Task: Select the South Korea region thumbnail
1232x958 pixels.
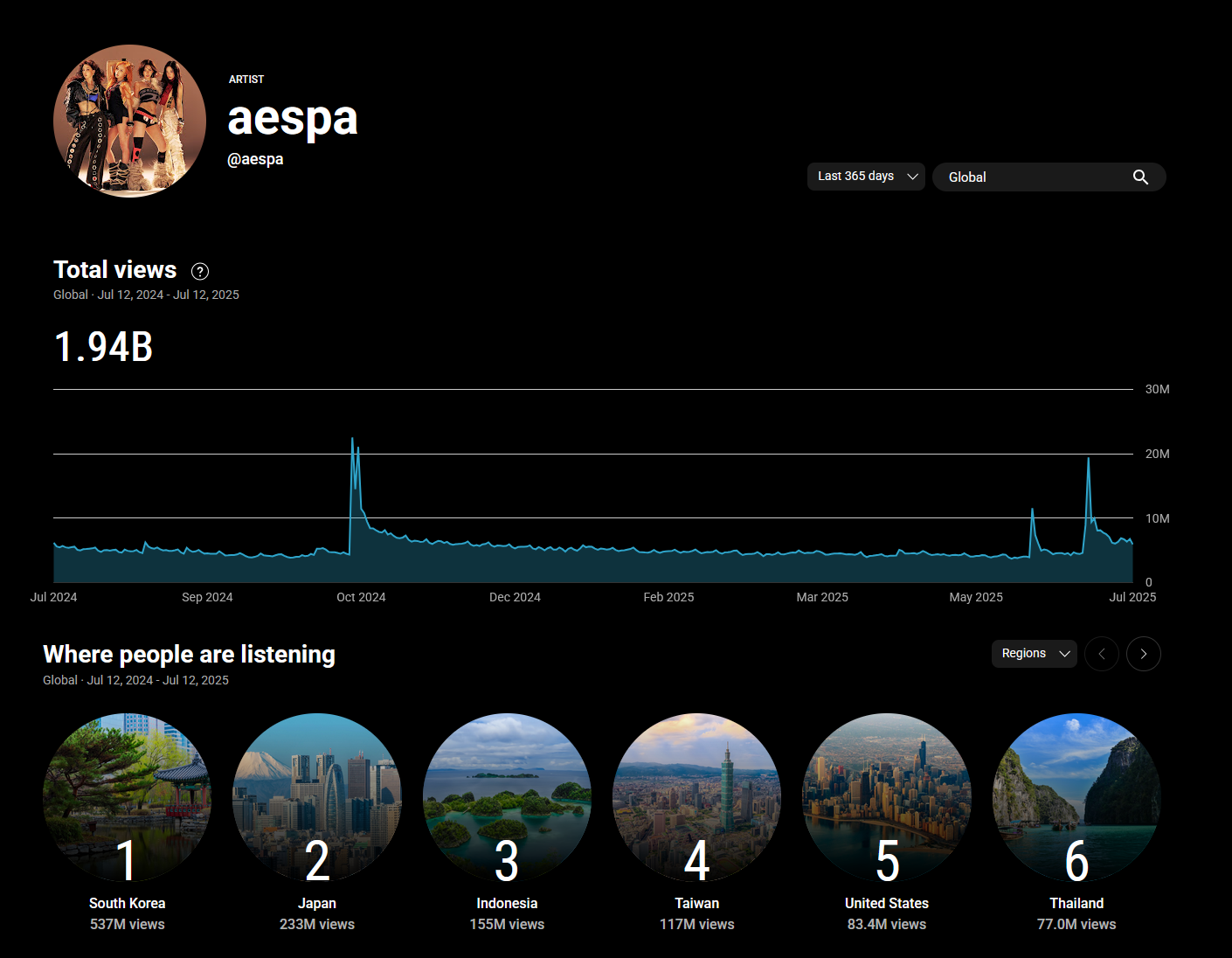Action: click(x=127, y=797)
